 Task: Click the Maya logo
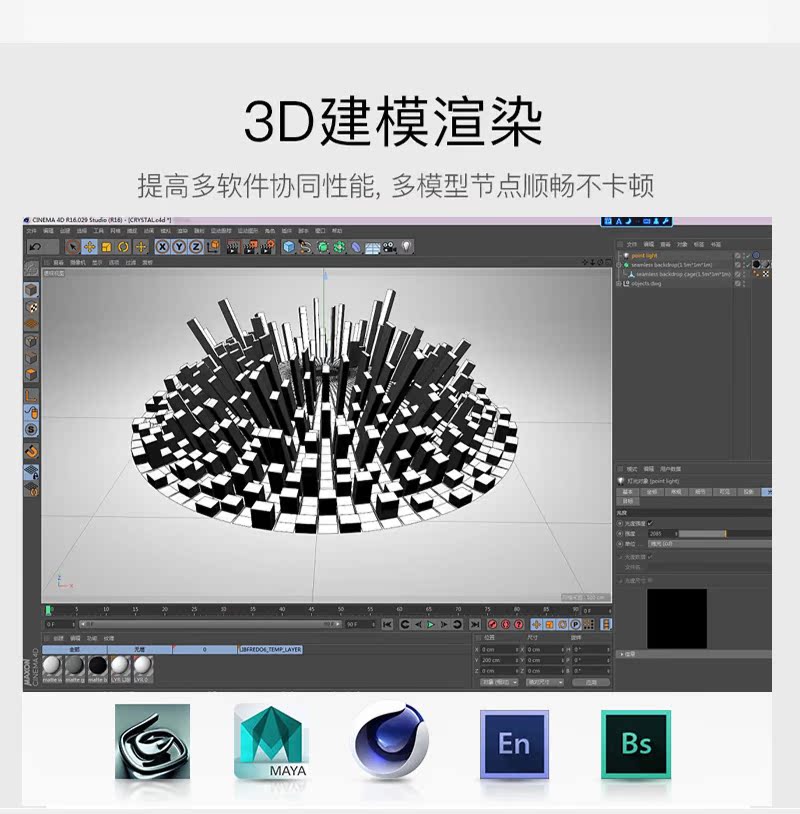(x=271, y=741)
